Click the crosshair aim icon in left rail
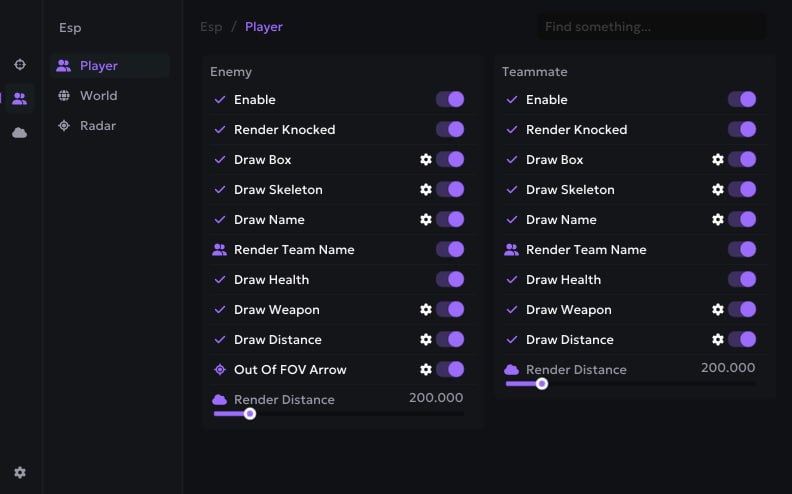This screenshot has width=792, height=494. tap(20, 65)
